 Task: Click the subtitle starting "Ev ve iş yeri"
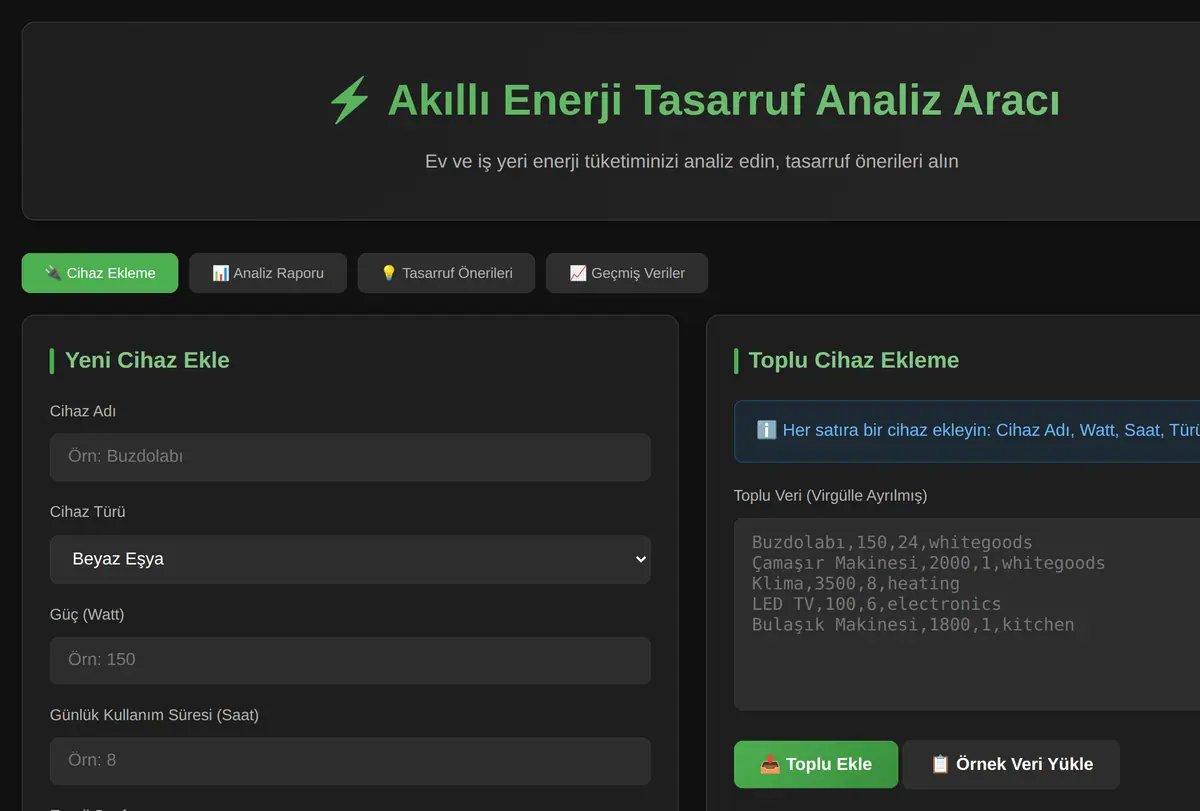tap(692, 161)
